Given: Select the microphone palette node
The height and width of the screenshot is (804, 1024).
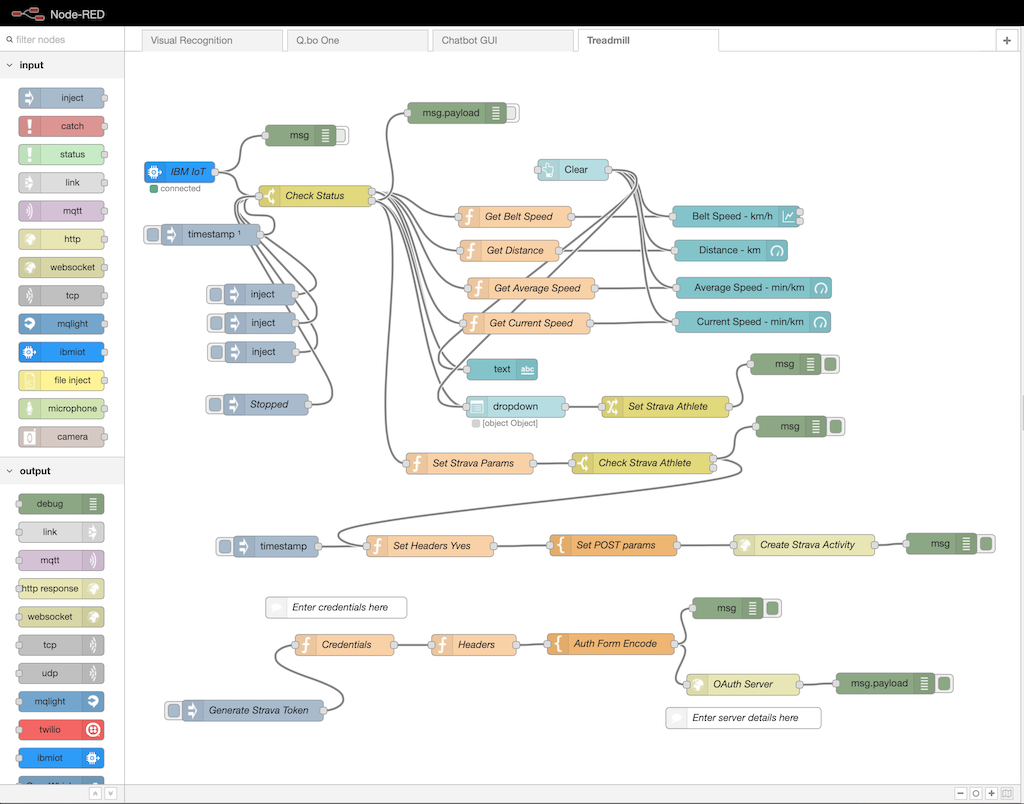Looking at the screenshot, I should (61, 408).
